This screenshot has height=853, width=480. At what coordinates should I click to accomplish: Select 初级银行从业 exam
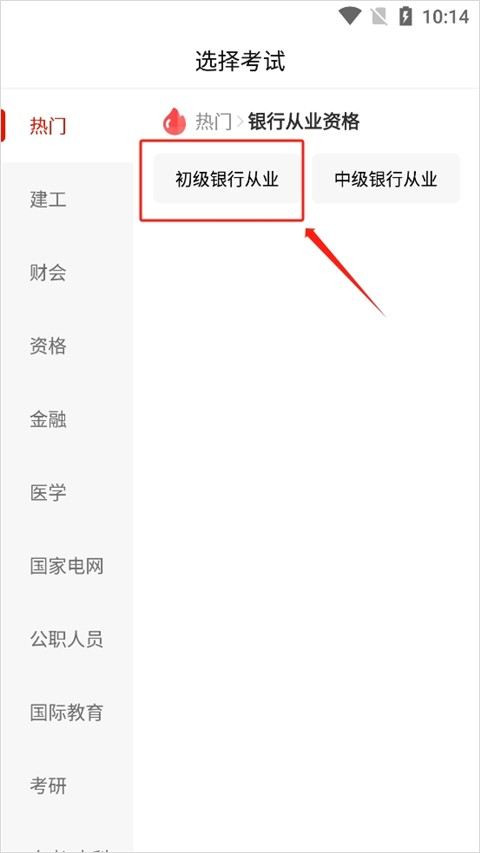[227, 179]
